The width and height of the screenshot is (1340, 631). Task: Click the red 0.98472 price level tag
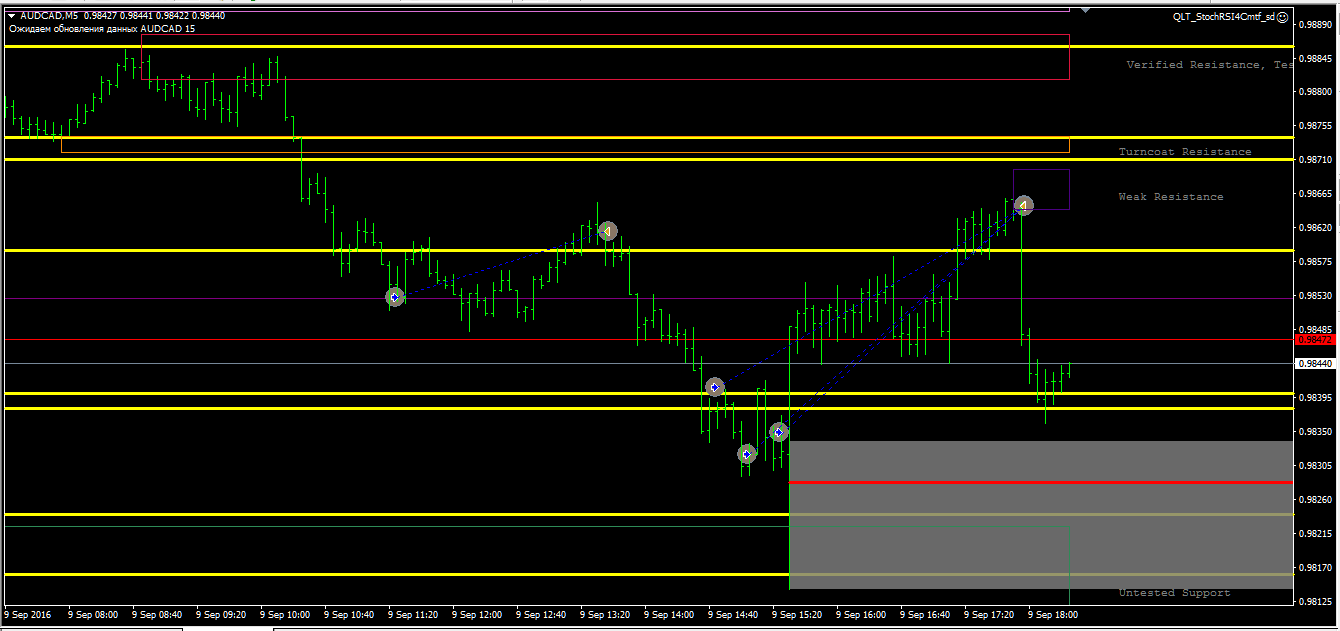(1315, 340)
